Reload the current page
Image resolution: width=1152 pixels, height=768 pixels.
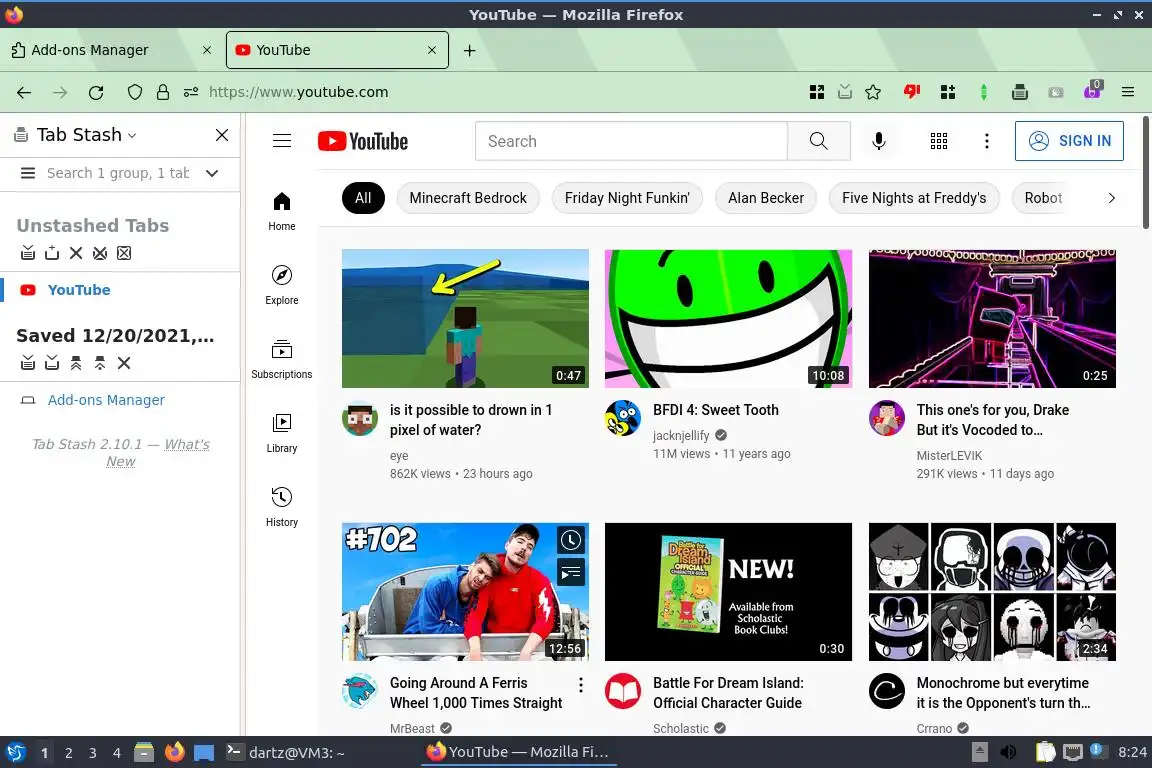click(96, 93)
